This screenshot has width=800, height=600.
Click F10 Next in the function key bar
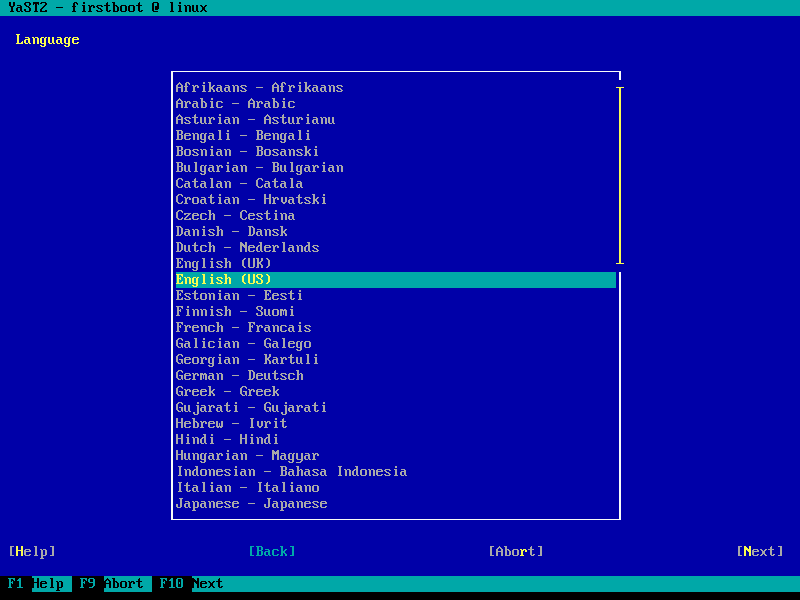(x=191, y=584)
